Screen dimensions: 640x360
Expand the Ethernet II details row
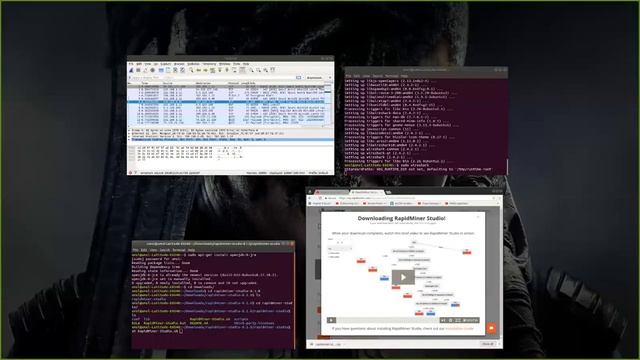click(x=130, y=133)
